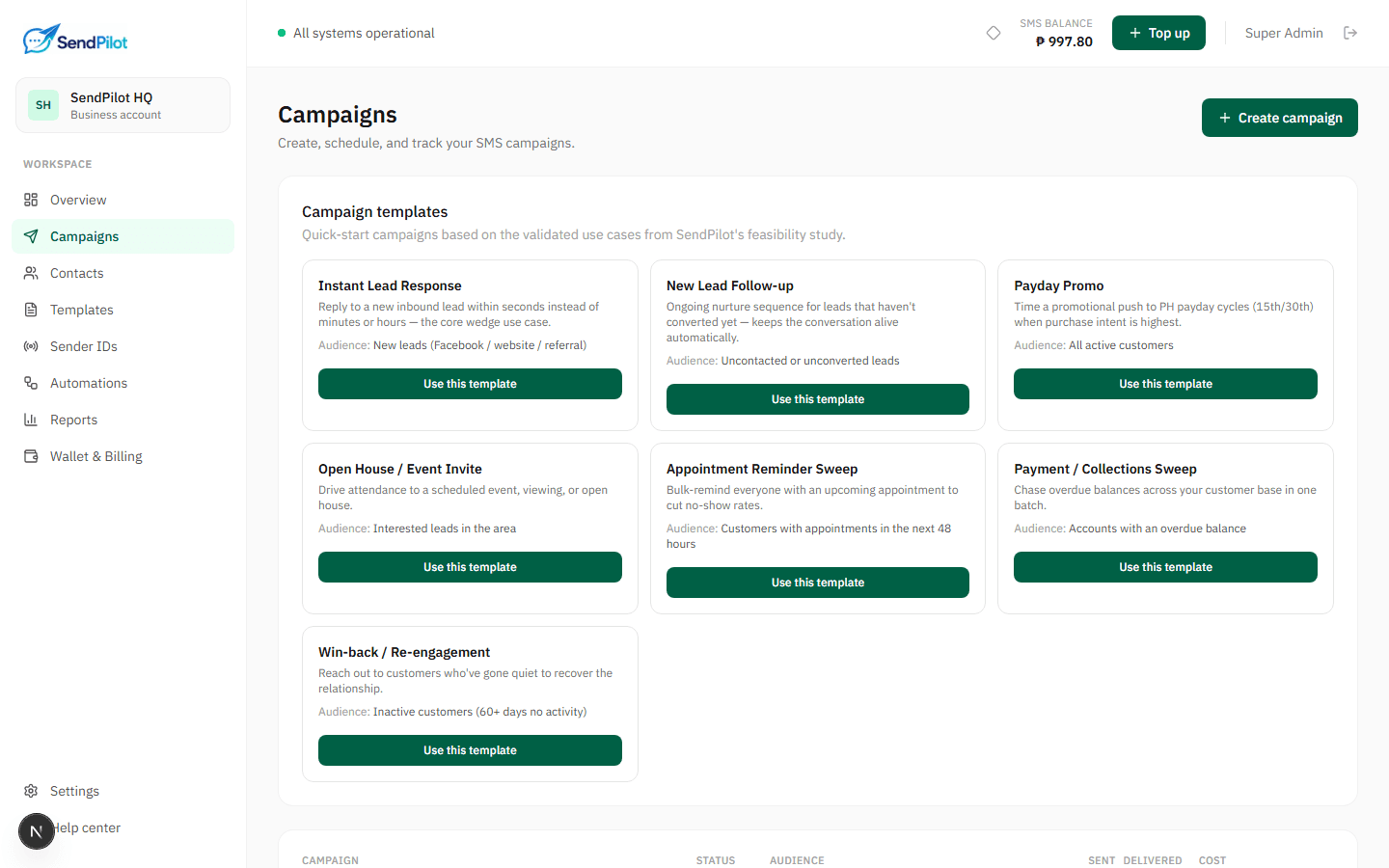Open Settings from sidebar

pos(123,791)
